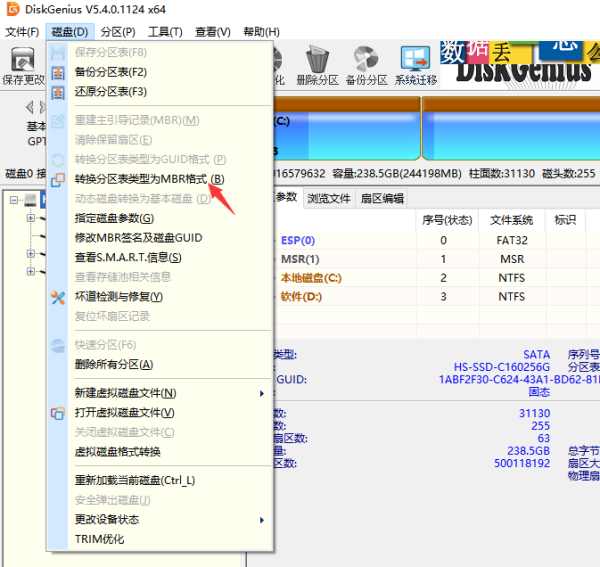Switch to the 浏览文件 tab

pyautogui.click(x=329, y=198)
